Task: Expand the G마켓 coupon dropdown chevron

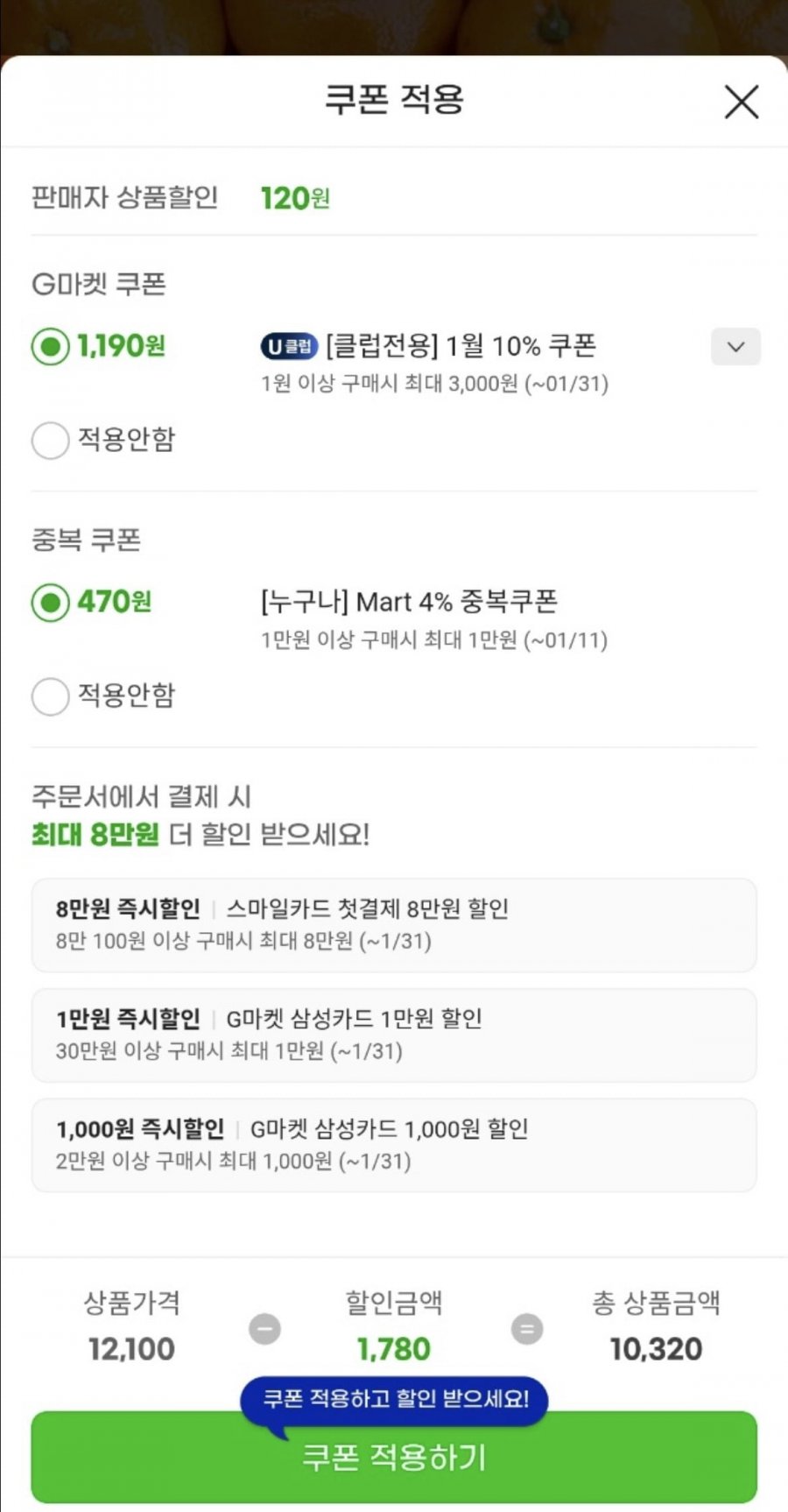Action: pyautogui.click(x=735, y=347)
